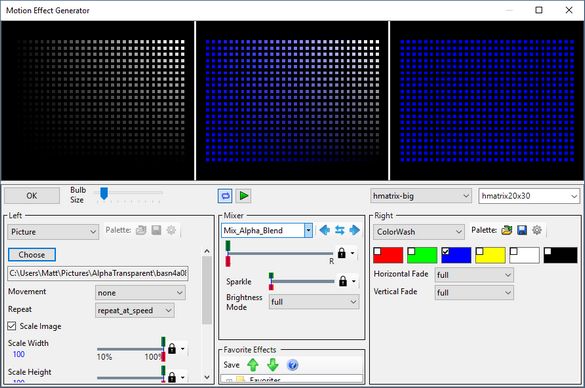
Task: Click the blue color swatch
Action: 456,255
